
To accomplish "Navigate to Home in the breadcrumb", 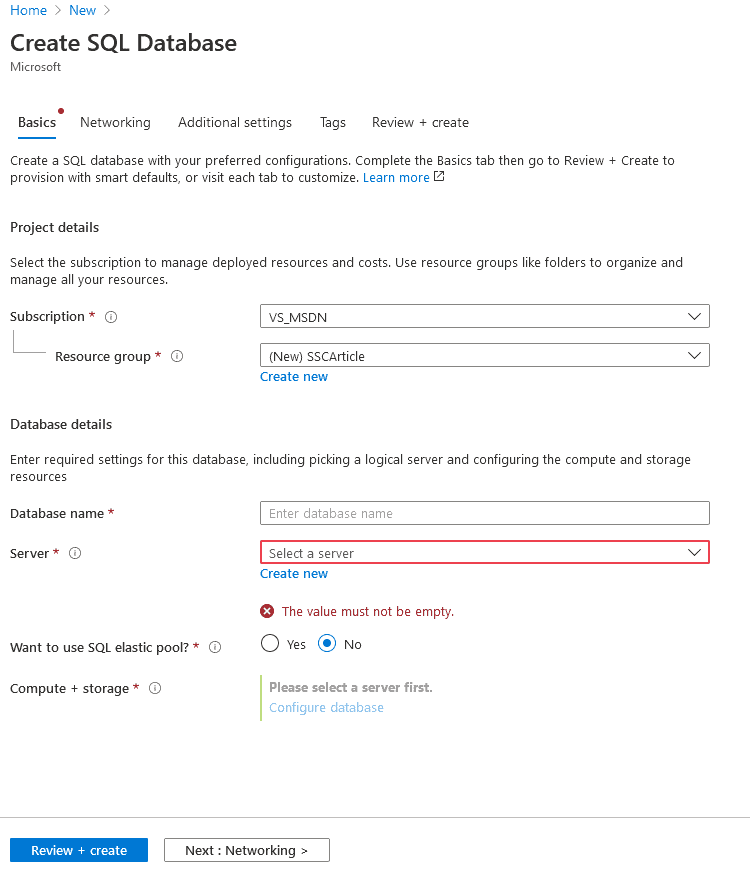I will coord(29,10).
